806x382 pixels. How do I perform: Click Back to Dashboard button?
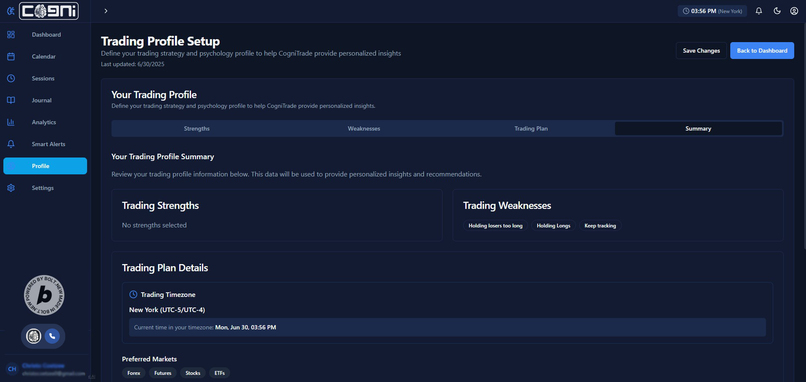click(762, 51)
